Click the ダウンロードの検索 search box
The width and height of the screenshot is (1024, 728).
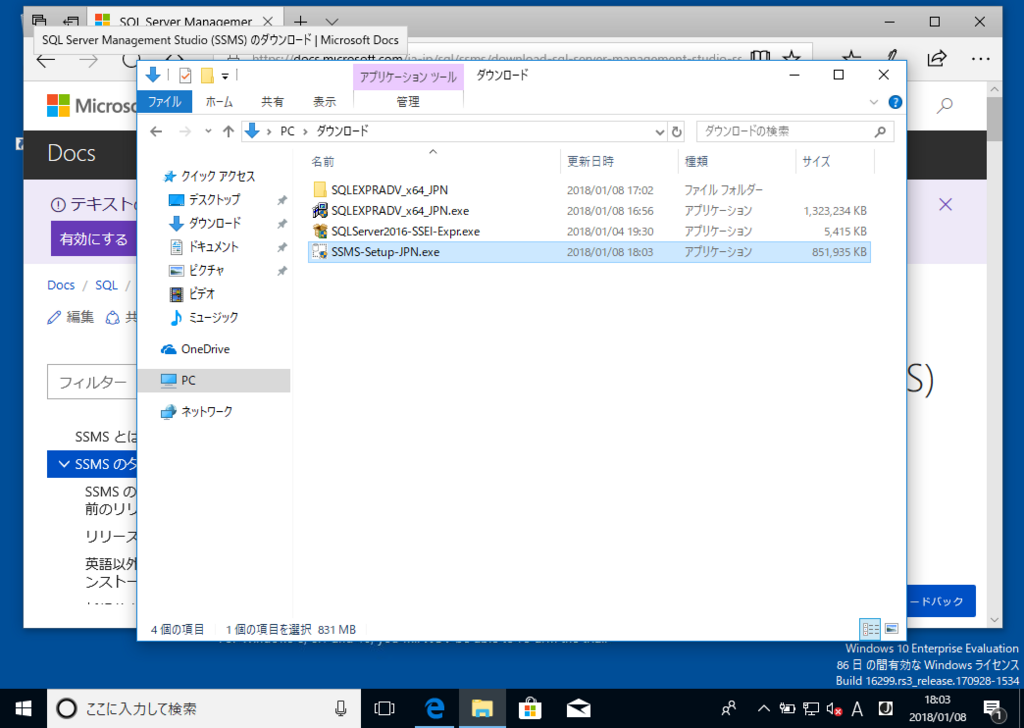[x=790, y=131]
